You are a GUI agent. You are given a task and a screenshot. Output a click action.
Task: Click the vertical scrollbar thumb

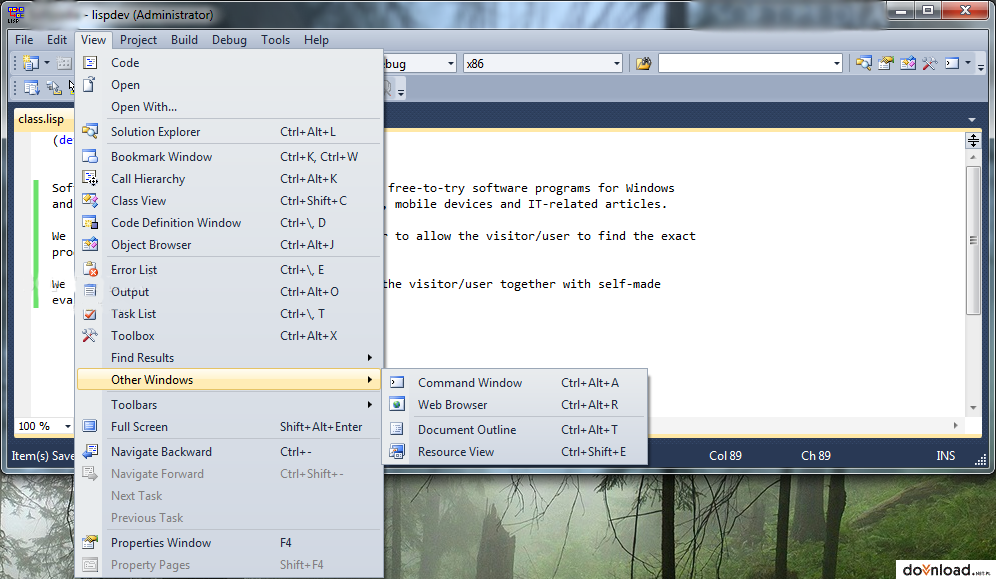(972, 240)
